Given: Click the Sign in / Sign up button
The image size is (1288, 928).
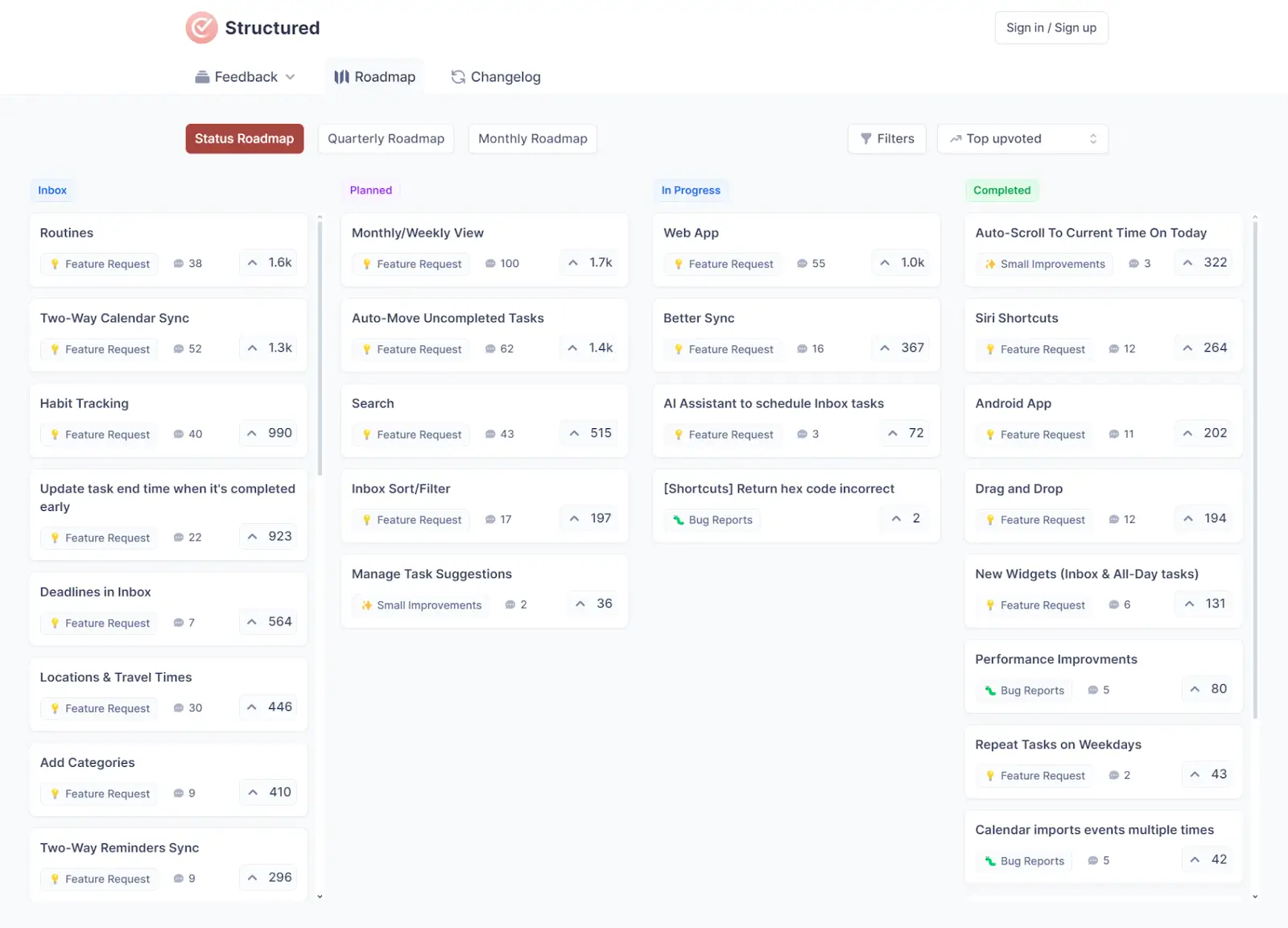Looking at the screenshot, I should pyautogui.click(x=1051, y=27).
